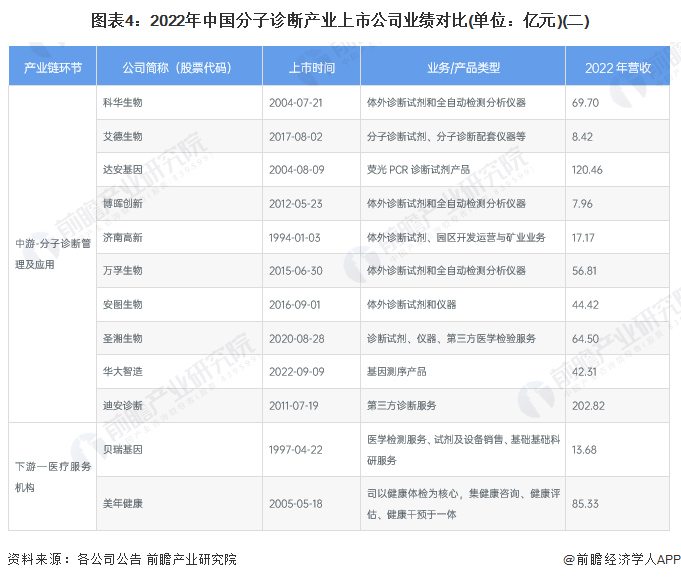Select the company name 安图生物

click(x=122, y=304)
